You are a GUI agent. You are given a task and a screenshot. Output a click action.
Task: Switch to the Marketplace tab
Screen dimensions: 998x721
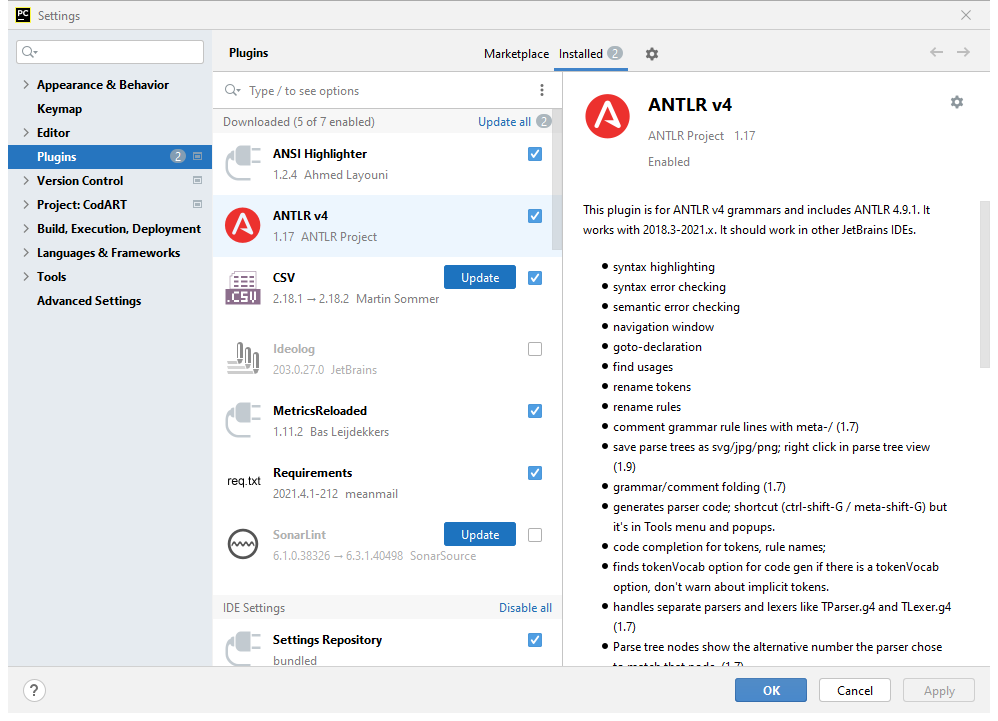(516, 54)
